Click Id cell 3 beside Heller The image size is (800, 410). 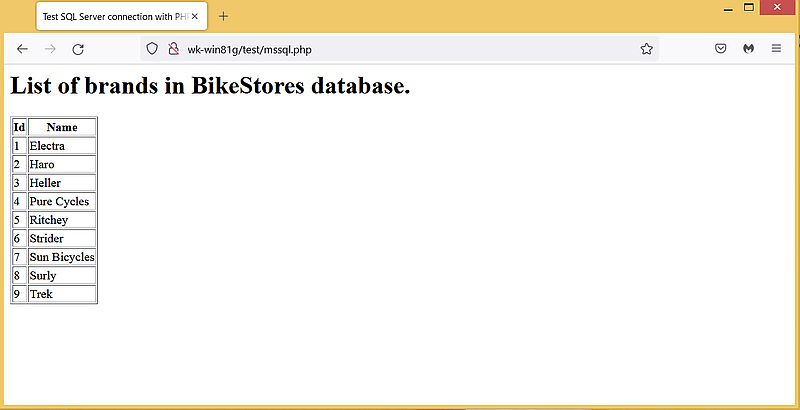point(19,183)
